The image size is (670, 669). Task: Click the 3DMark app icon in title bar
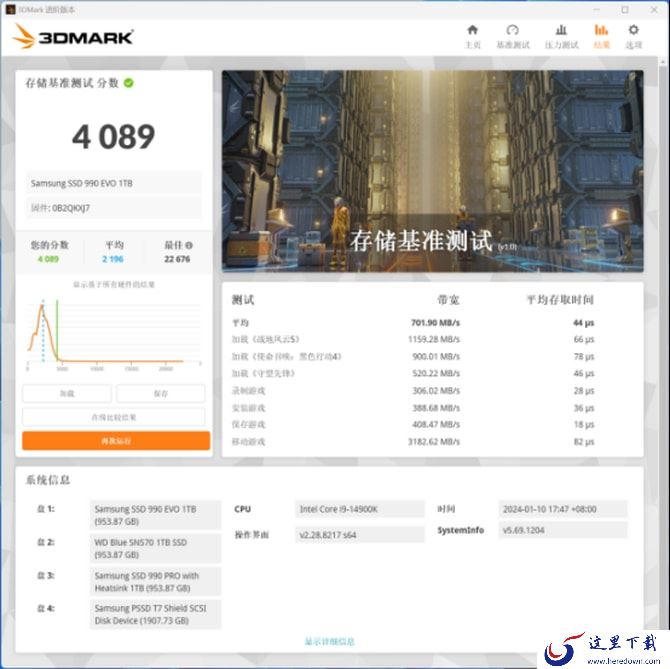(11, 9)
